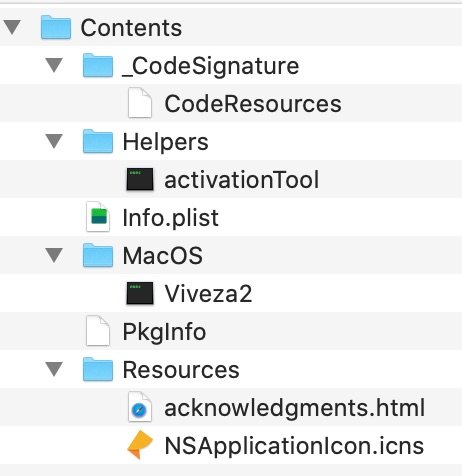Click the NSApplicationIcon.icns orange icon

140,445
